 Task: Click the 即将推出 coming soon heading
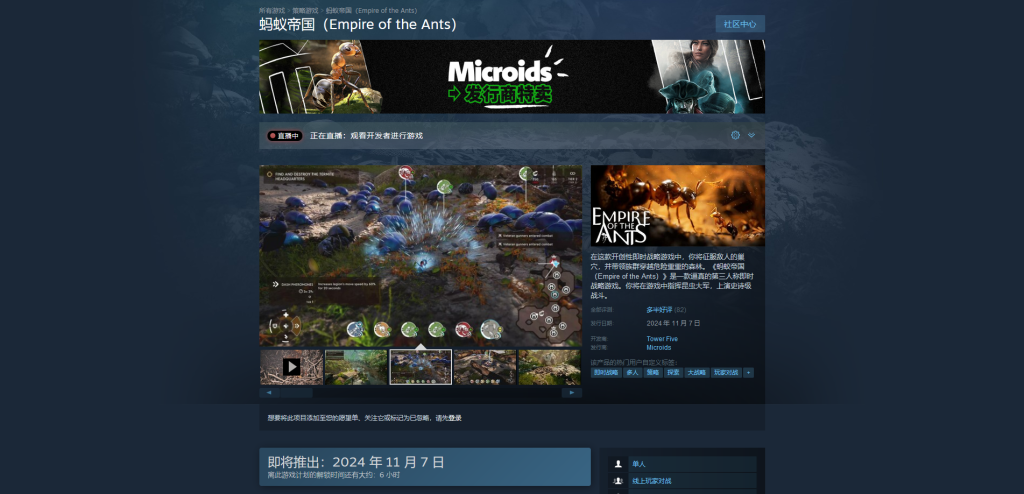click(x=356, y=462)
